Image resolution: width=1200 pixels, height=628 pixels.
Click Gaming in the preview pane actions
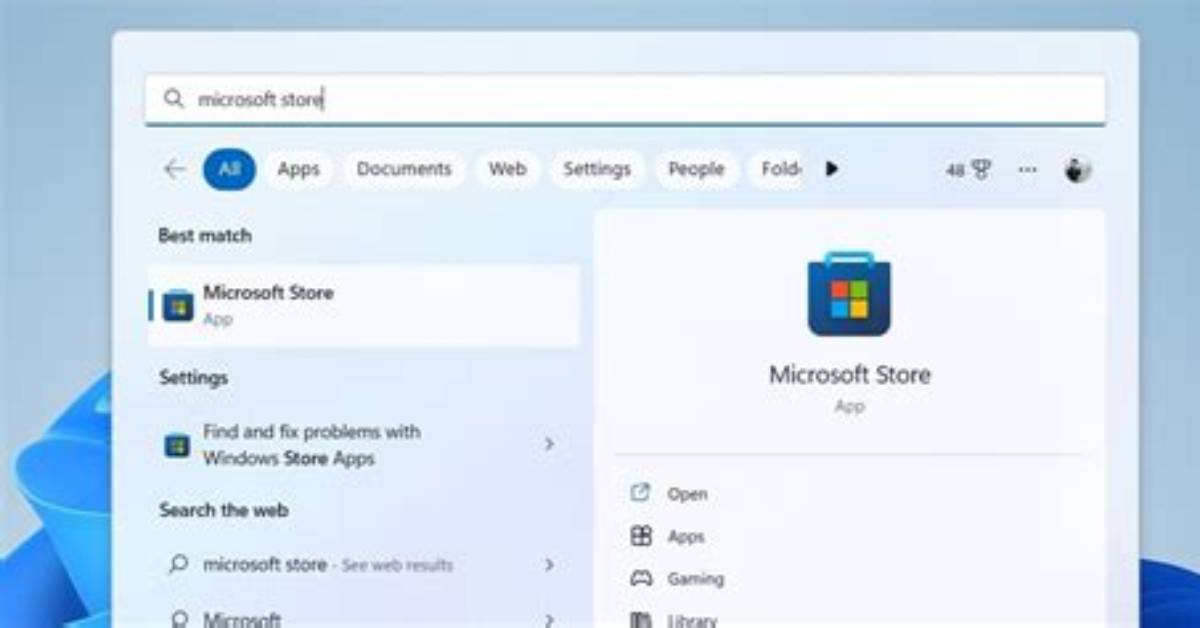tap(695, 579)
